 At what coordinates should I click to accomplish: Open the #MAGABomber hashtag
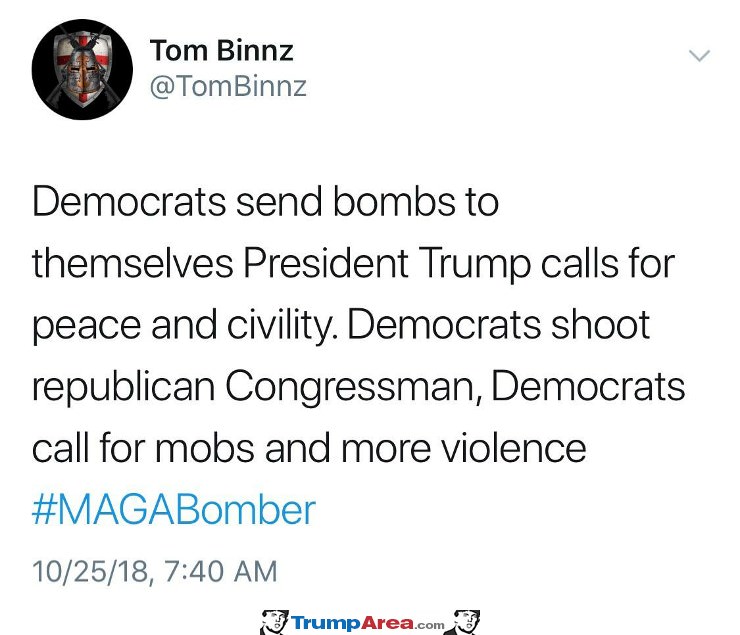174,510
